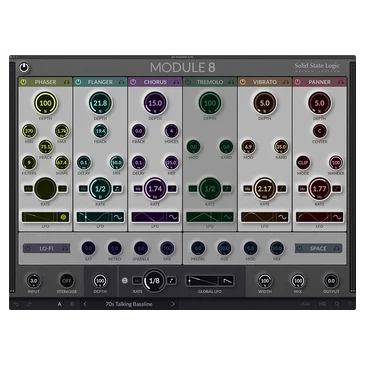Click the Chorus Voices knob showing 4
365x365 pixels.
pyautogui.click(x=171, y=131)
